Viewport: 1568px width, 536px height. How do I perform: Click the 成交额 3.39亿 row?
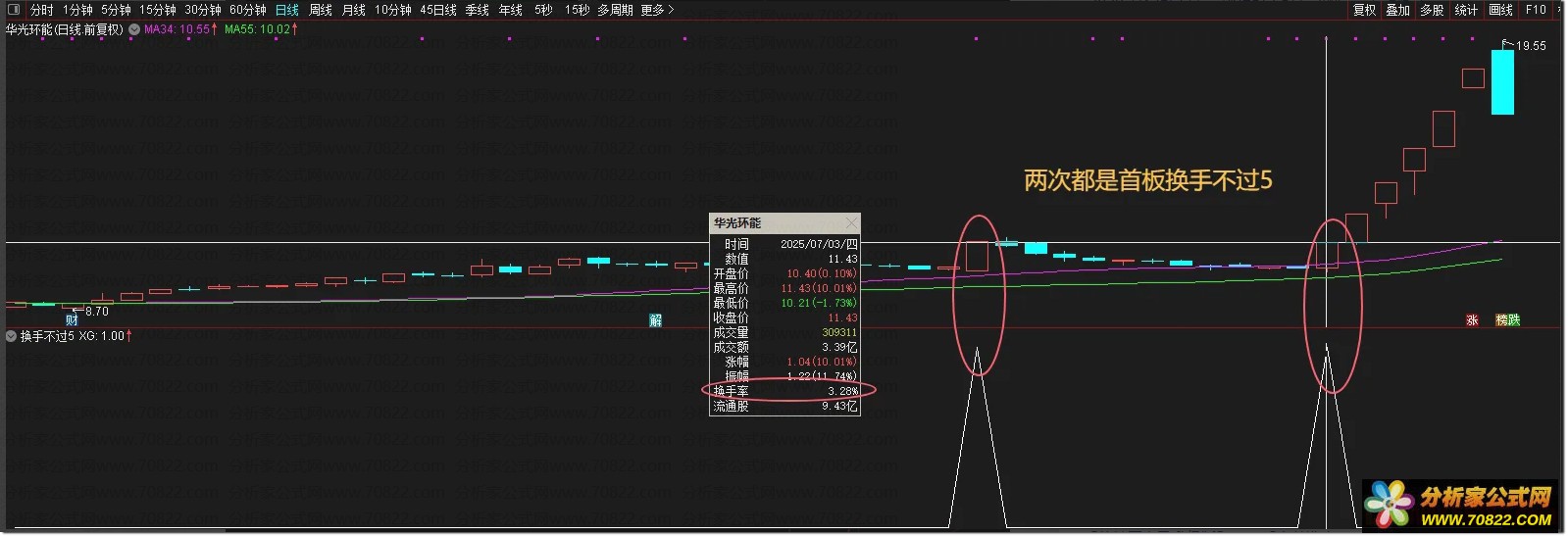click(x=785, y=347)
